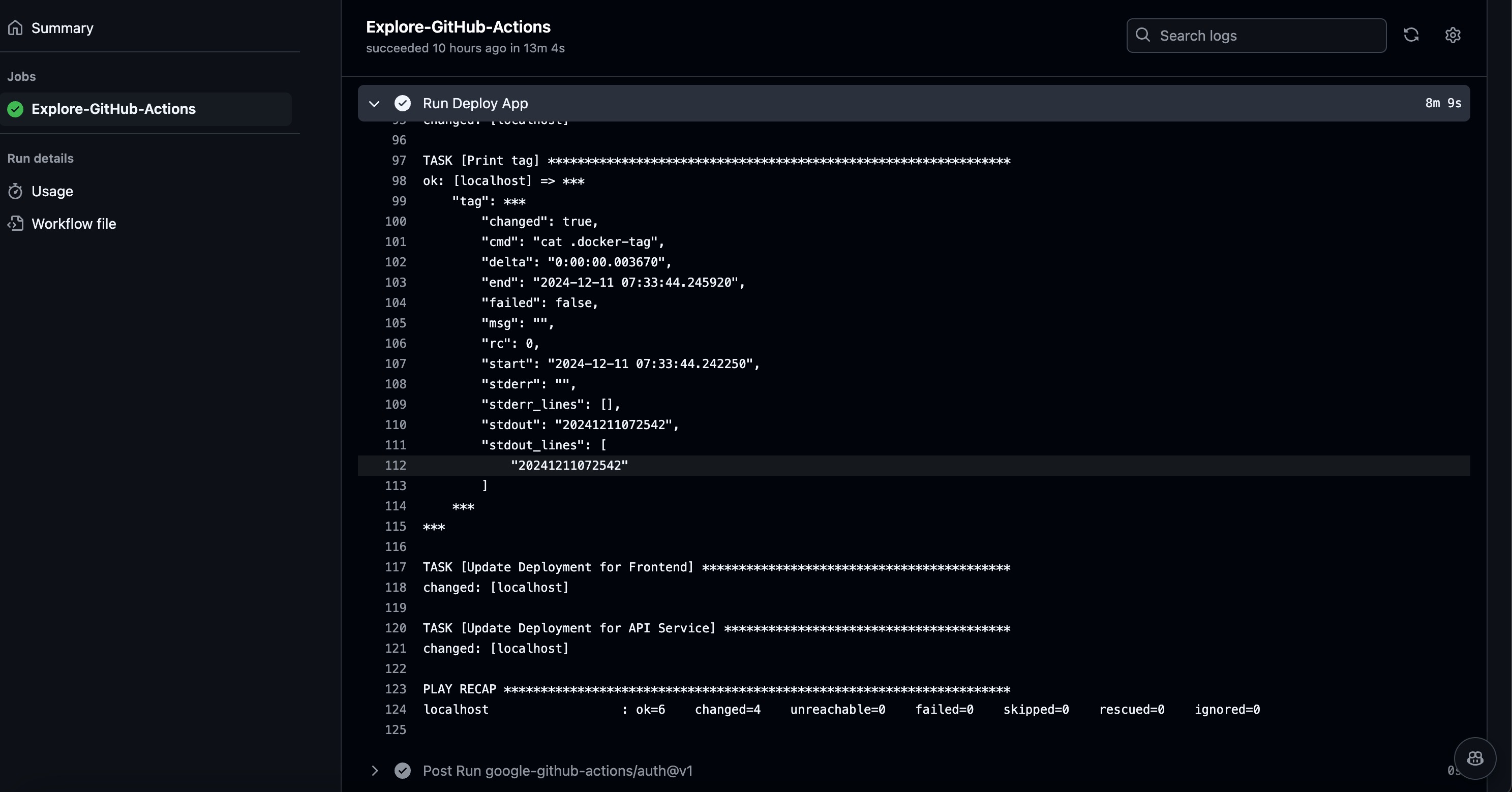Screen dimensions: 1512x792
Task: Click the "delta": "0:00:00.003670" line
Action: [x=577, y=262]
